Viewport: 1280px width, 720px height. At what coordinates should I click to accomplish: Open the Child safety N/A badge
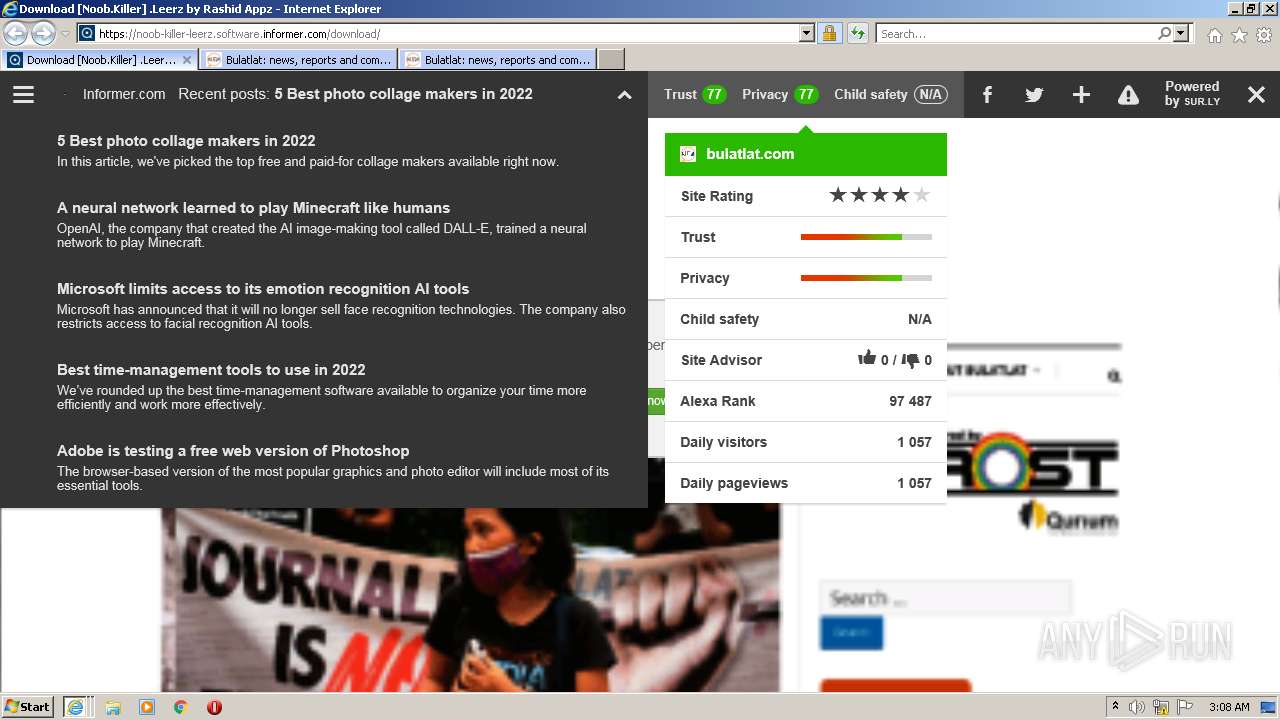(890, 94)
